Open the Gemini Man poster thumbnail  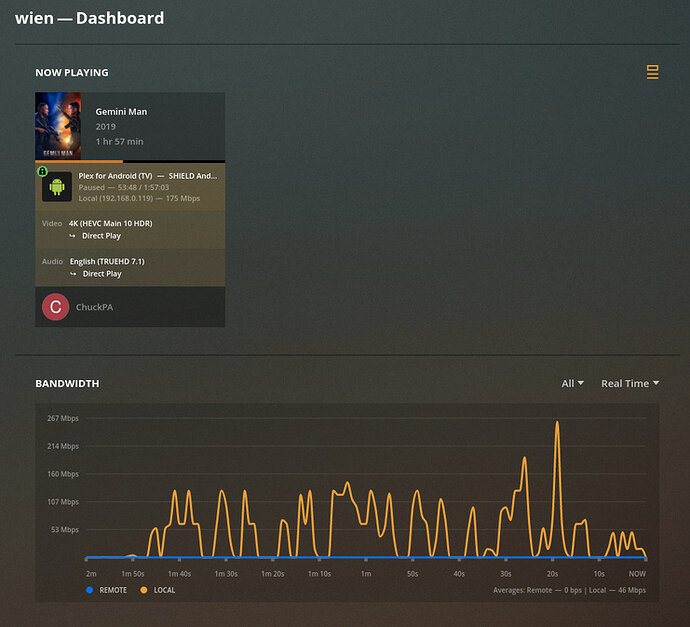58,126
